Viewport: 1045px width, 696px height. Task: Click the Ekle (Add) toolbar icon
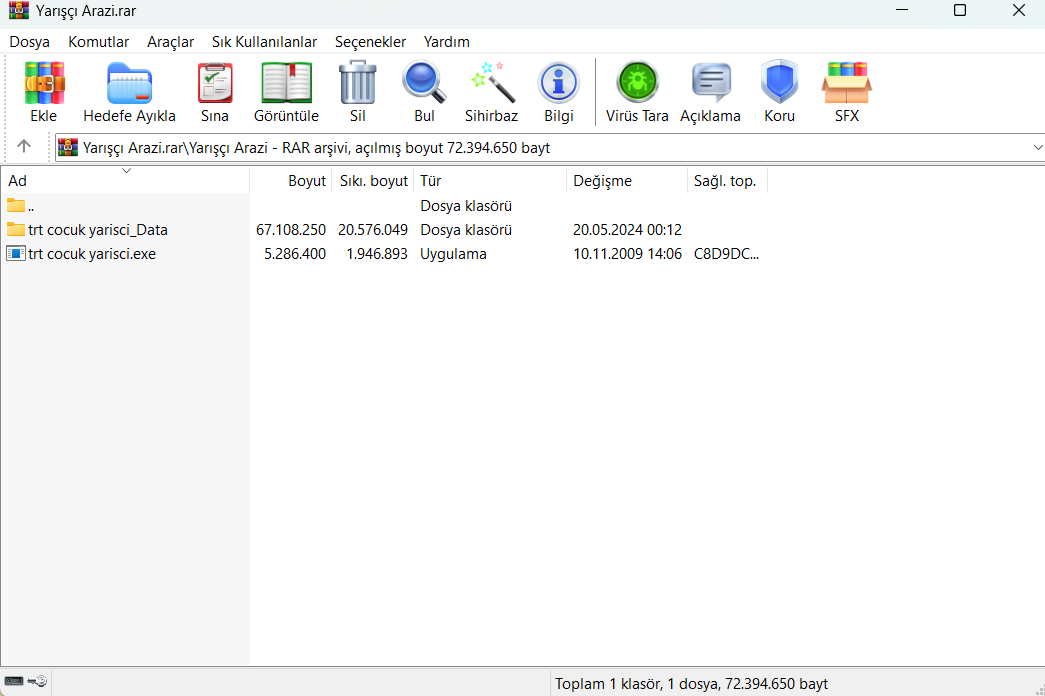[x=44, y=83]
